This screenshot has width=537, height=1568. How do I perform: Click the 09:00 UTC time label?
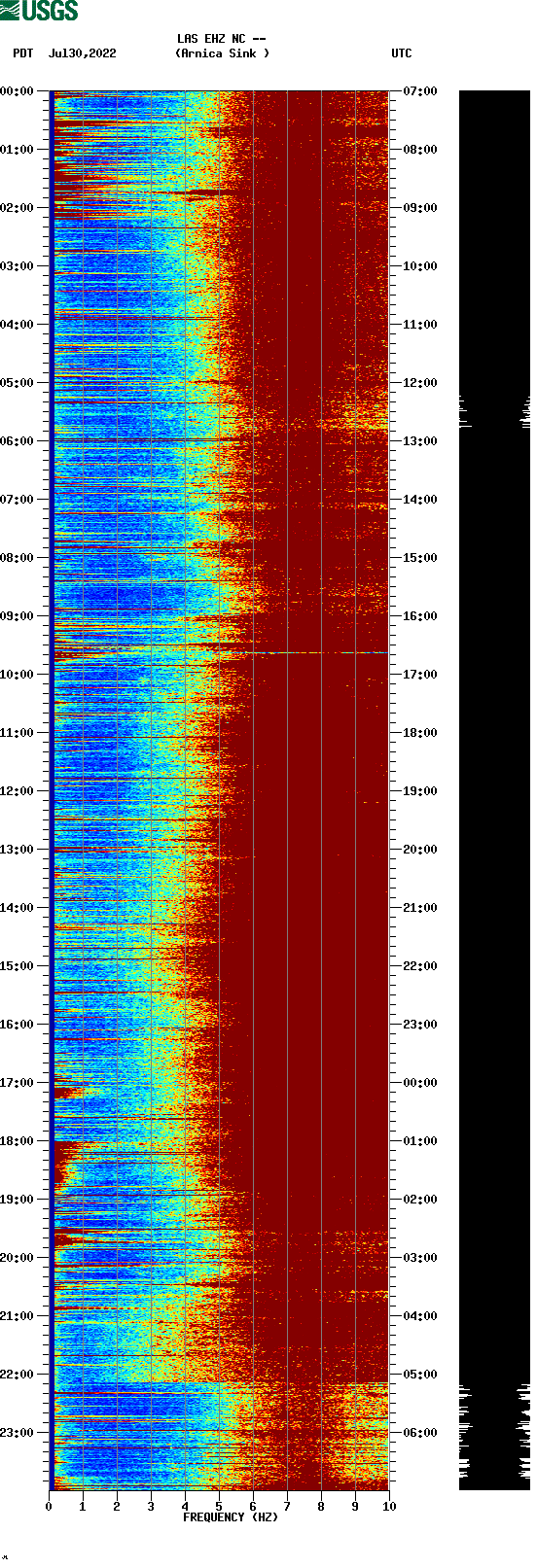click(x=420, y=208)
